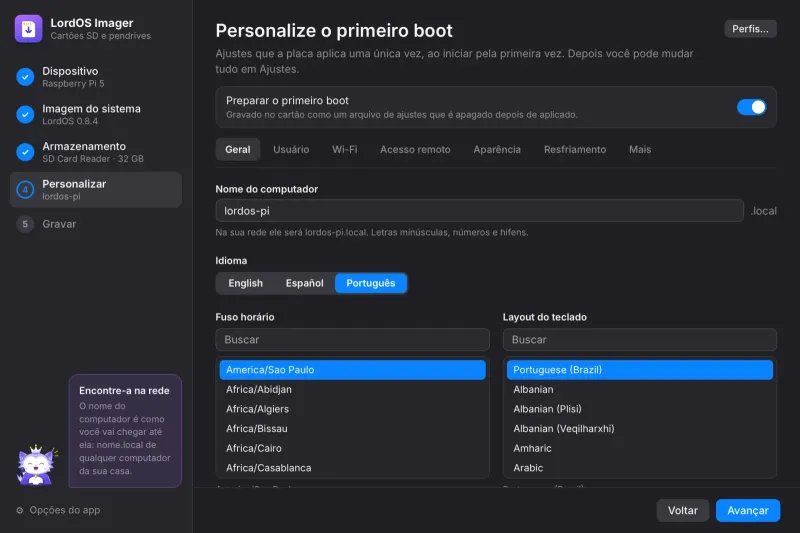Screen dimensions: 800x533
Task: Click the LordOS Imager app logo icon
Action: (x=29, y=29)
